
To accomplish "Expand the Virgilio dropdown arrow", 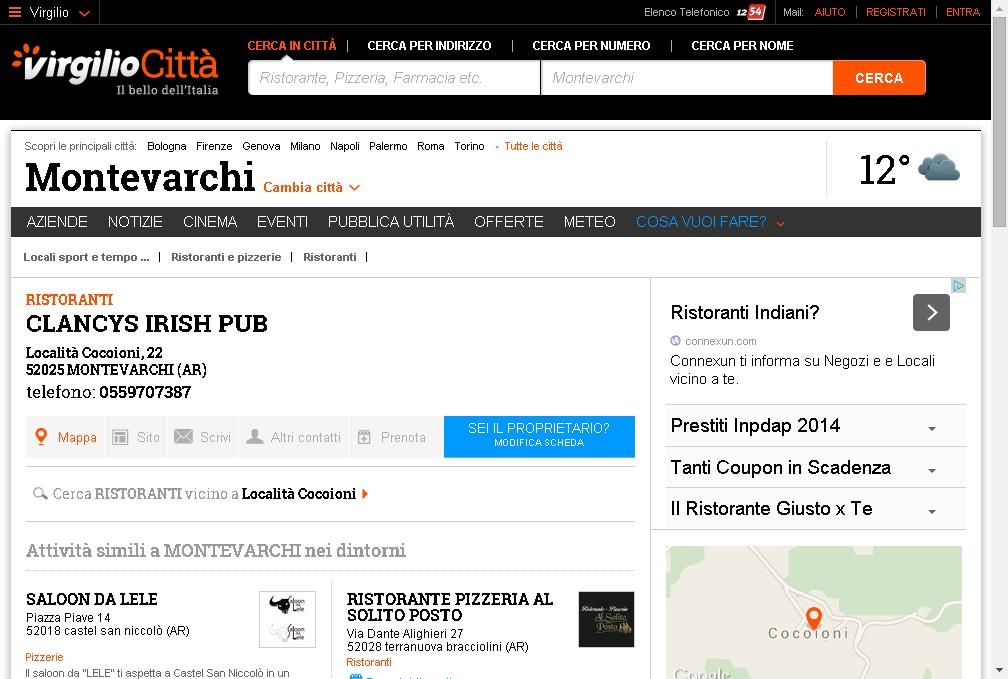I will click(x=84, y=13).
